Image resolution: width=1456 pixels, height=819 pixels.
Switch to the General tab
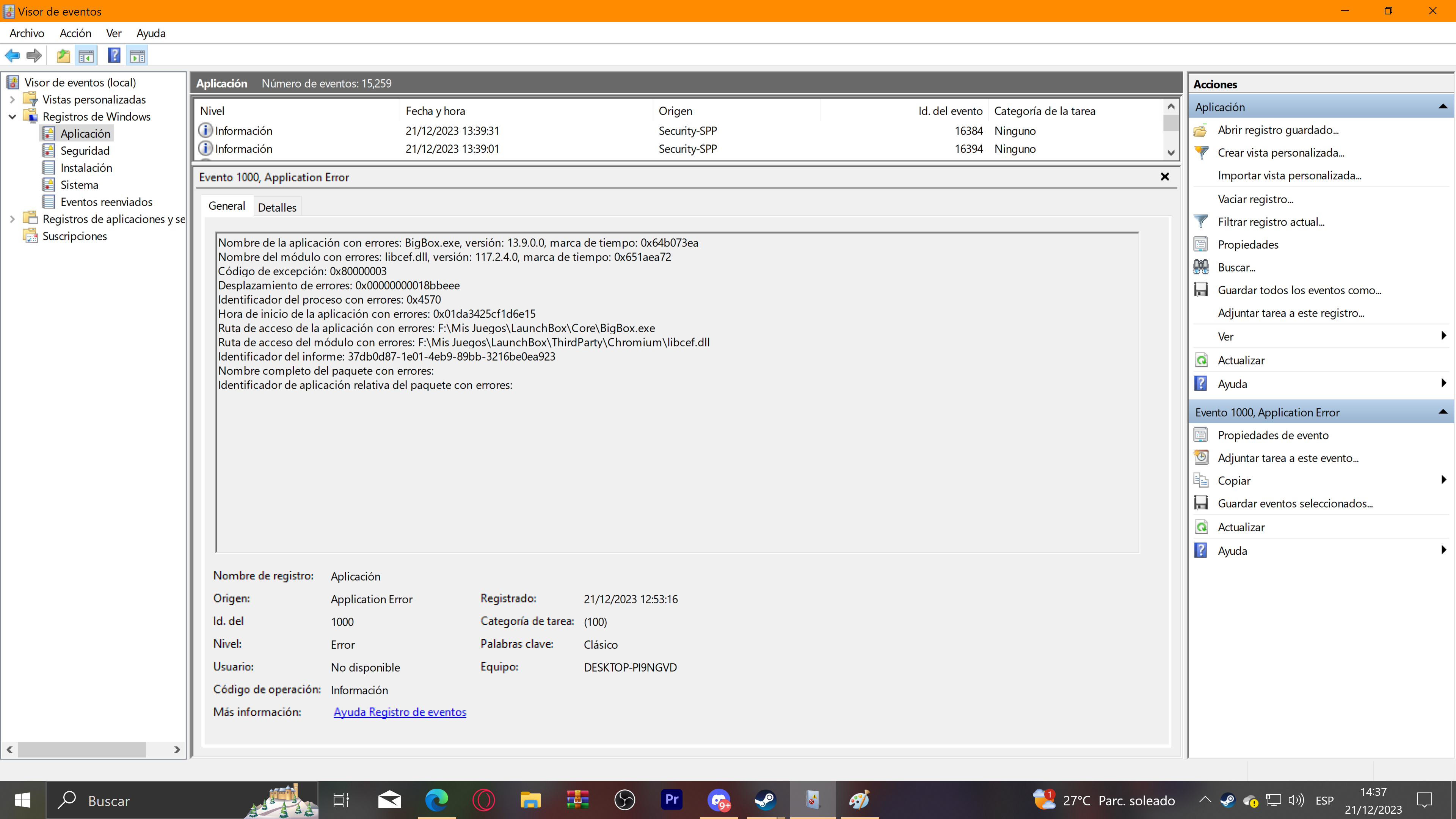pos(227,206)
